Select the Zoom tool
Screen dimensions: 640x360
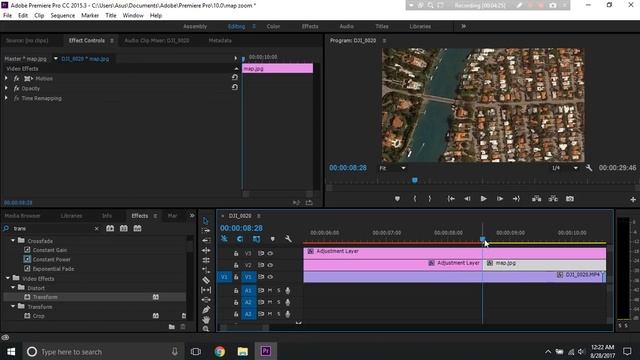[206, 329]
